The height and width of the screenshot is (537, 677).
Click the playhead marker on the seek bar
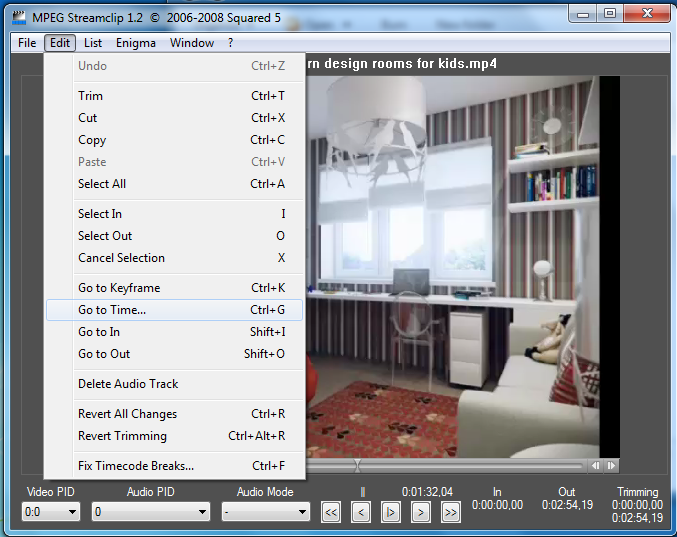pyautogui.click(x=357, y=465)
